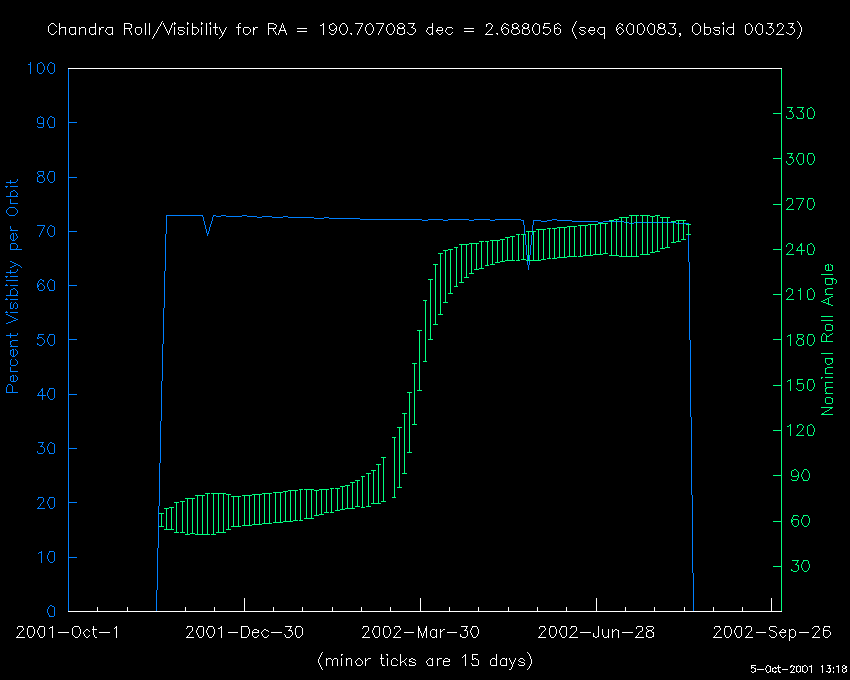Click the "Percent Visibility per Orbit" axis label

click(x=14, y=286)
